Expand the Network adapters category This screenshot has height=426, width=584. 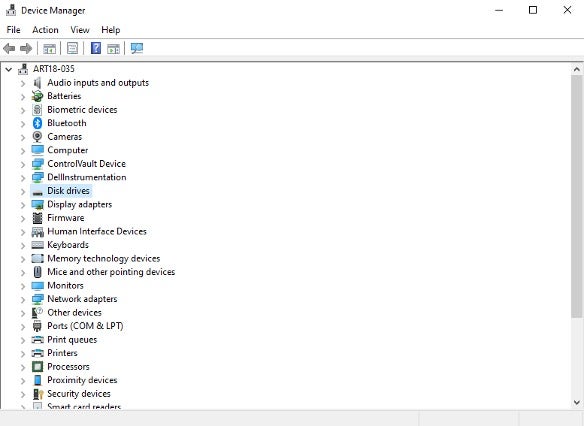23,299
